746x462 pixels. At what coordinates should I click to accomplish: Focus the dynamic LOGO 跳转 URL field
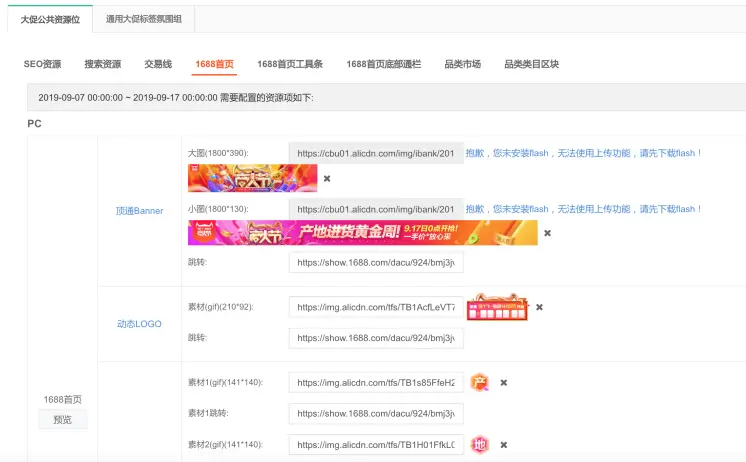[x=376, y=338]
